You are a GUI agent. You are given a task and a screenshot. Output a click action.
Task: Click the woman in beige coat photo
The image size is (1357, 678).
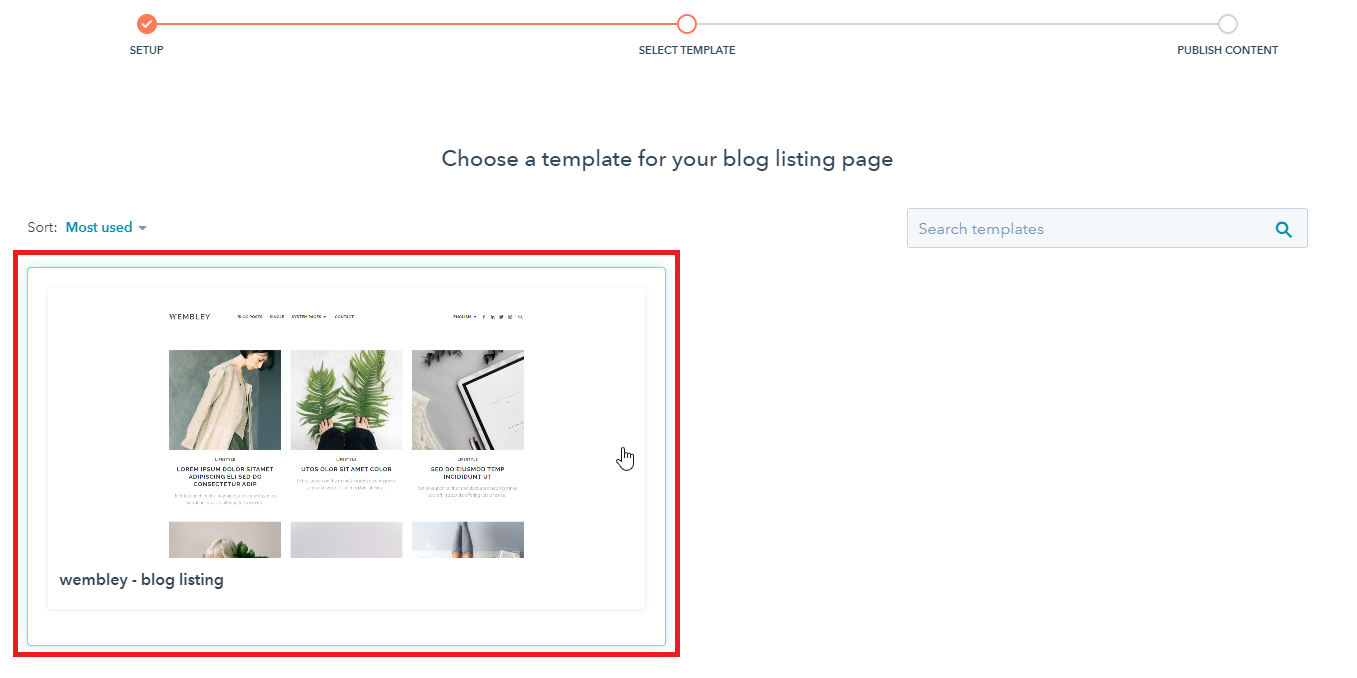[x=225, y=400]
